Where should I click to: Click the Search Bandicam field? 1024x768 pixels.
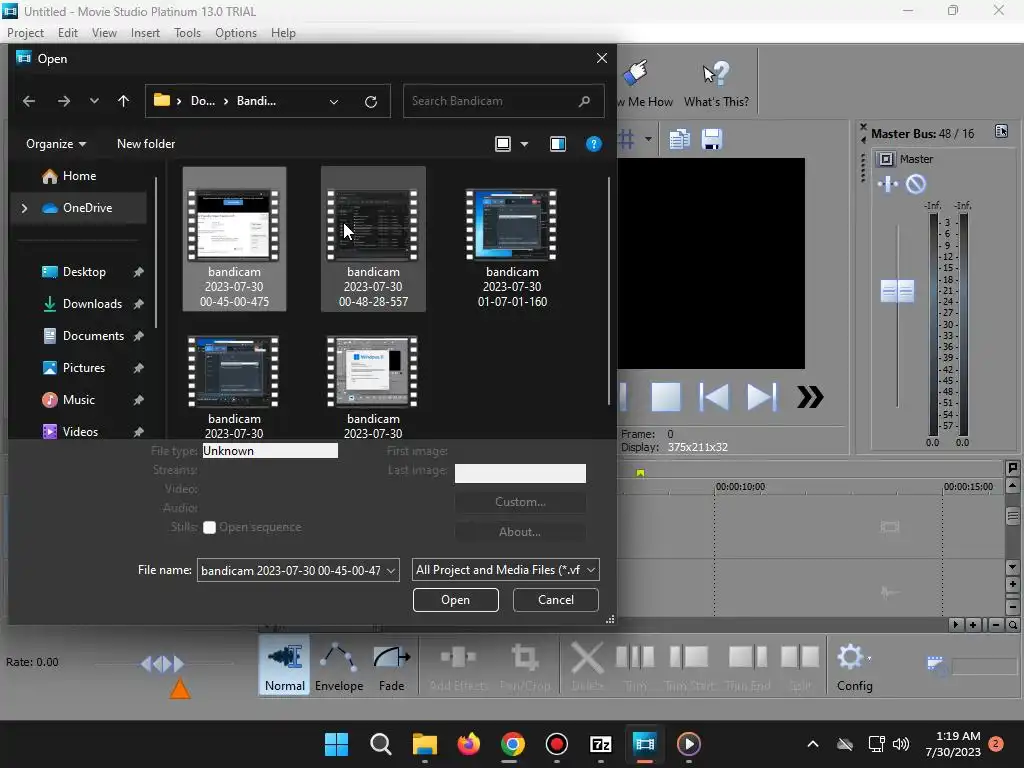tap(504, 101)
